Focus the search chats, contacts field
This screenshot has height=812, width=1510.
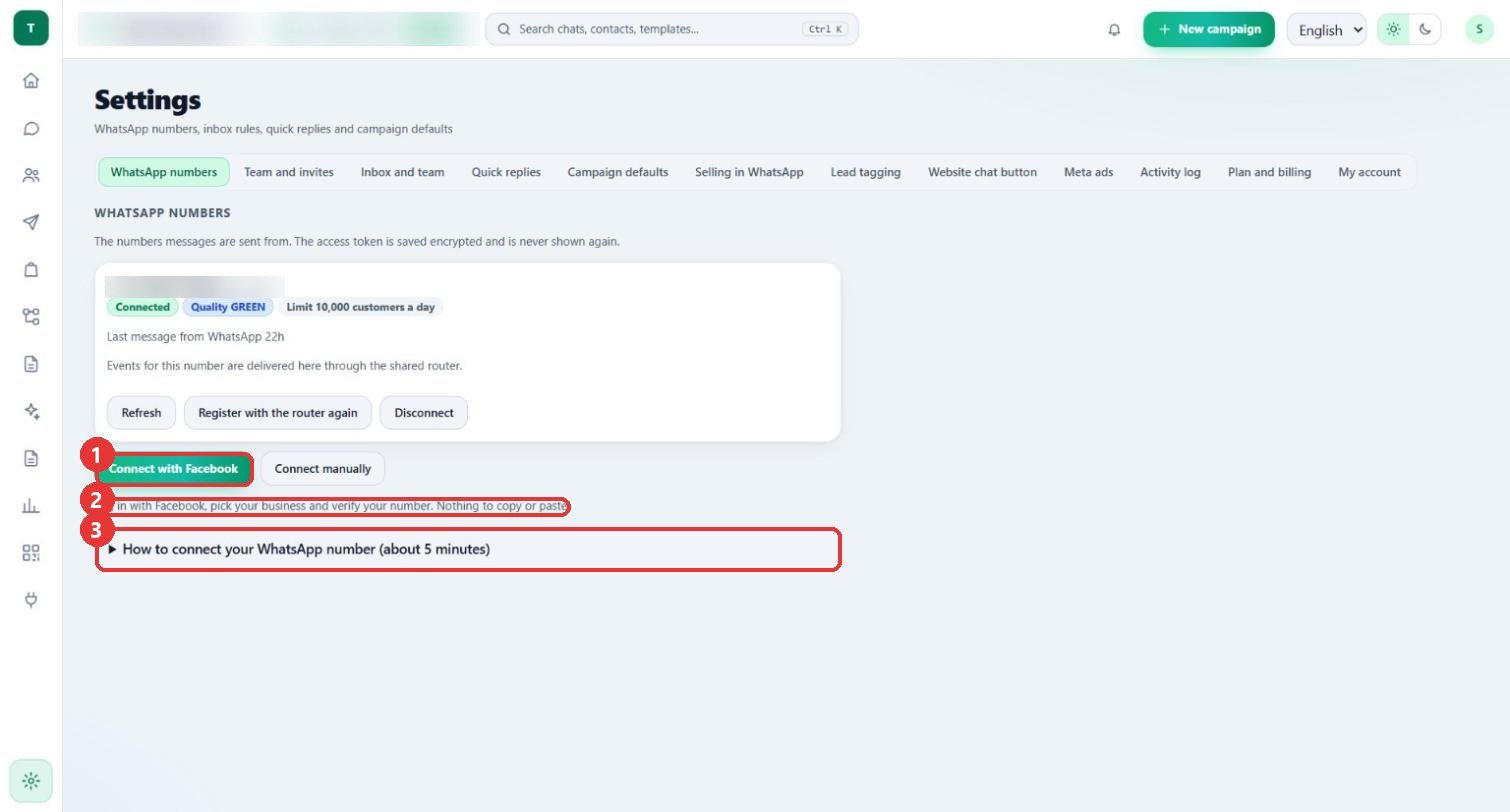pos(672,29)
